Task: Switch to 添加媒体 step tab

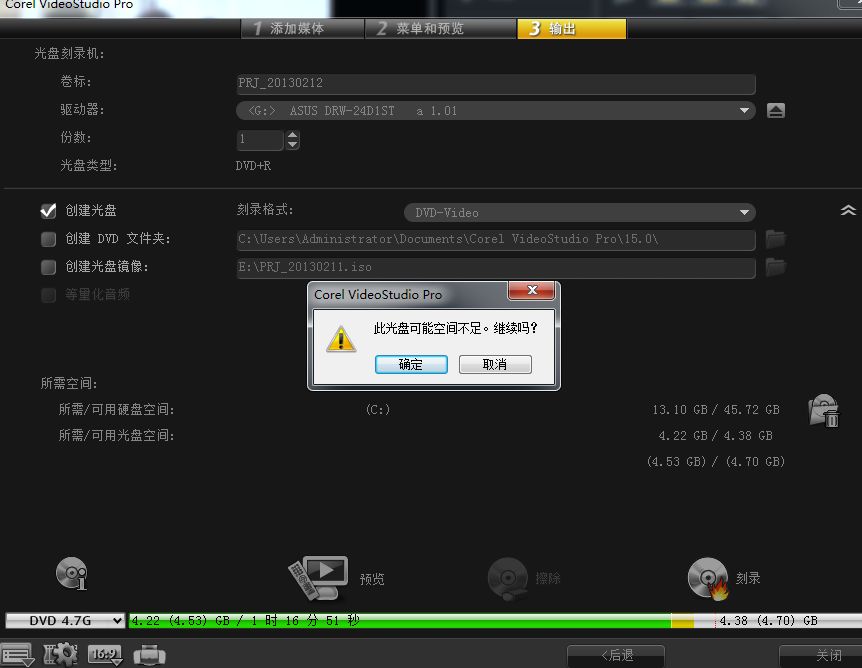Action: pos(302,29)
